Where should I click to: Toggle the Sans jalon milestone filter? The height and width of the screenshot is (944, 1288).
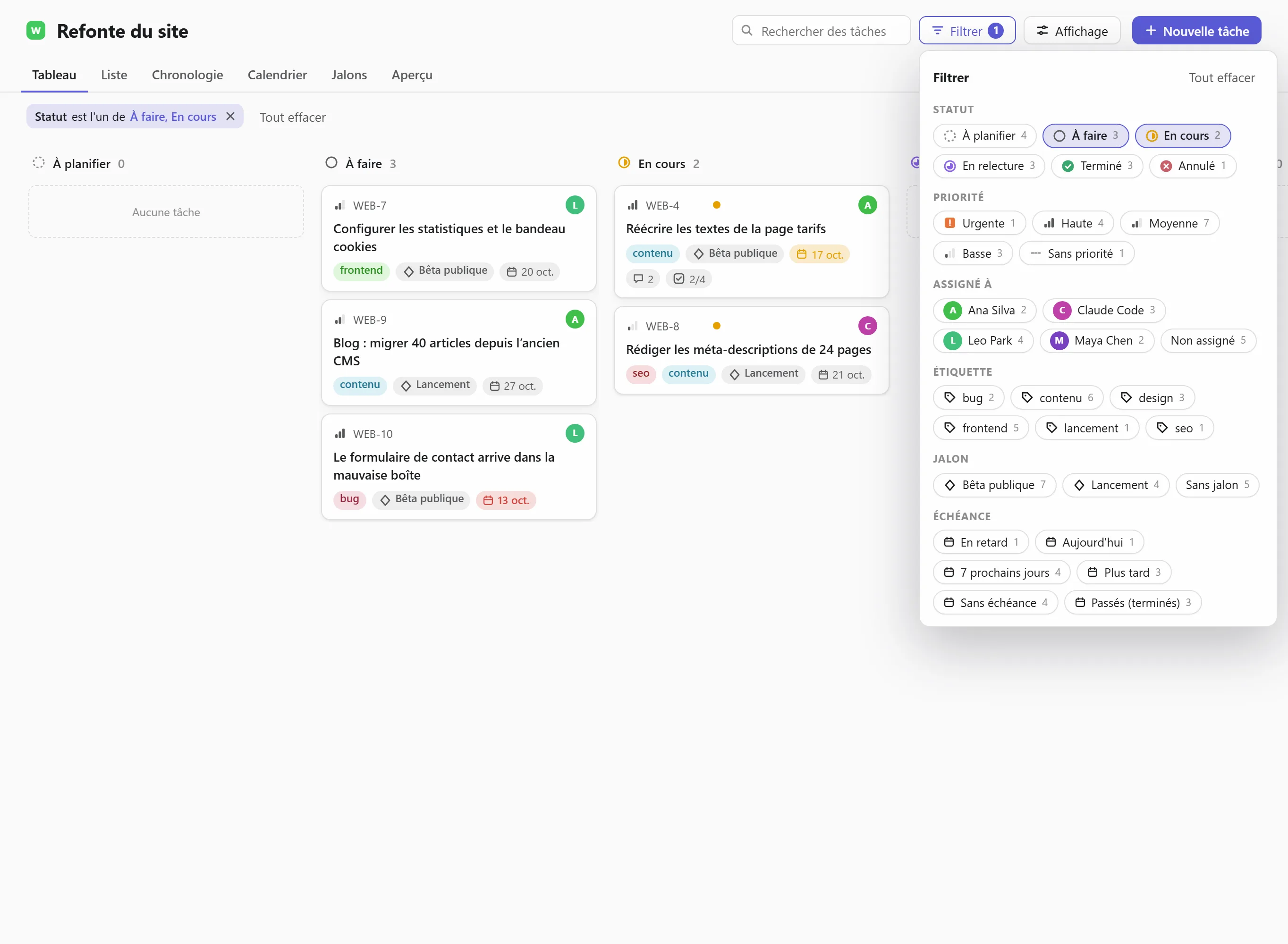point(1217,485)
